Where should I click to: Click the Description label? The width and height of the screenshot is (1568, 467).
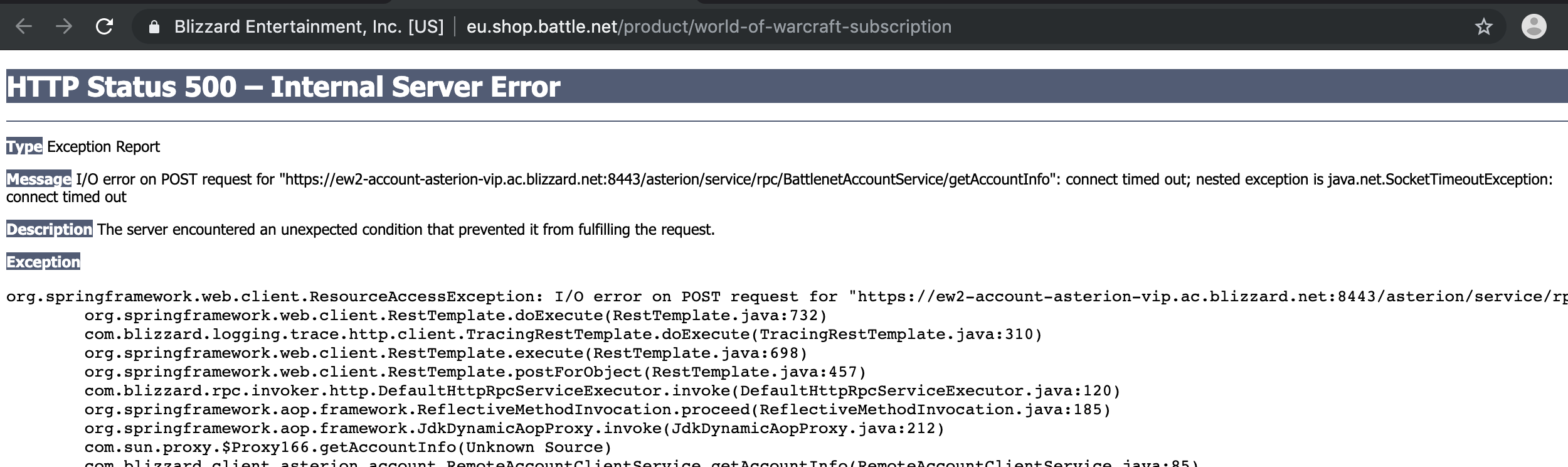(x=50, y=229)
